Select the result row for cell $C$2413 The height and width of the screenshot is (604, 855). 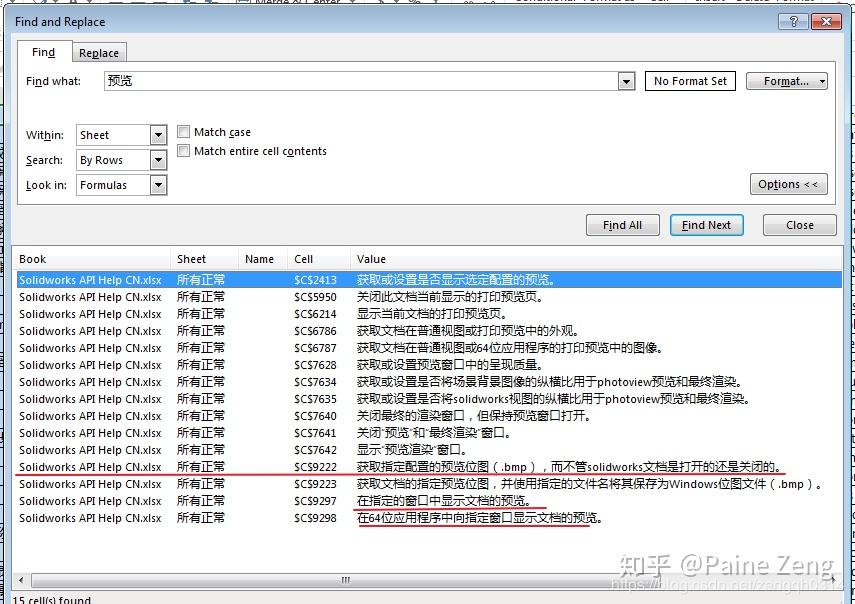(429, 280)
